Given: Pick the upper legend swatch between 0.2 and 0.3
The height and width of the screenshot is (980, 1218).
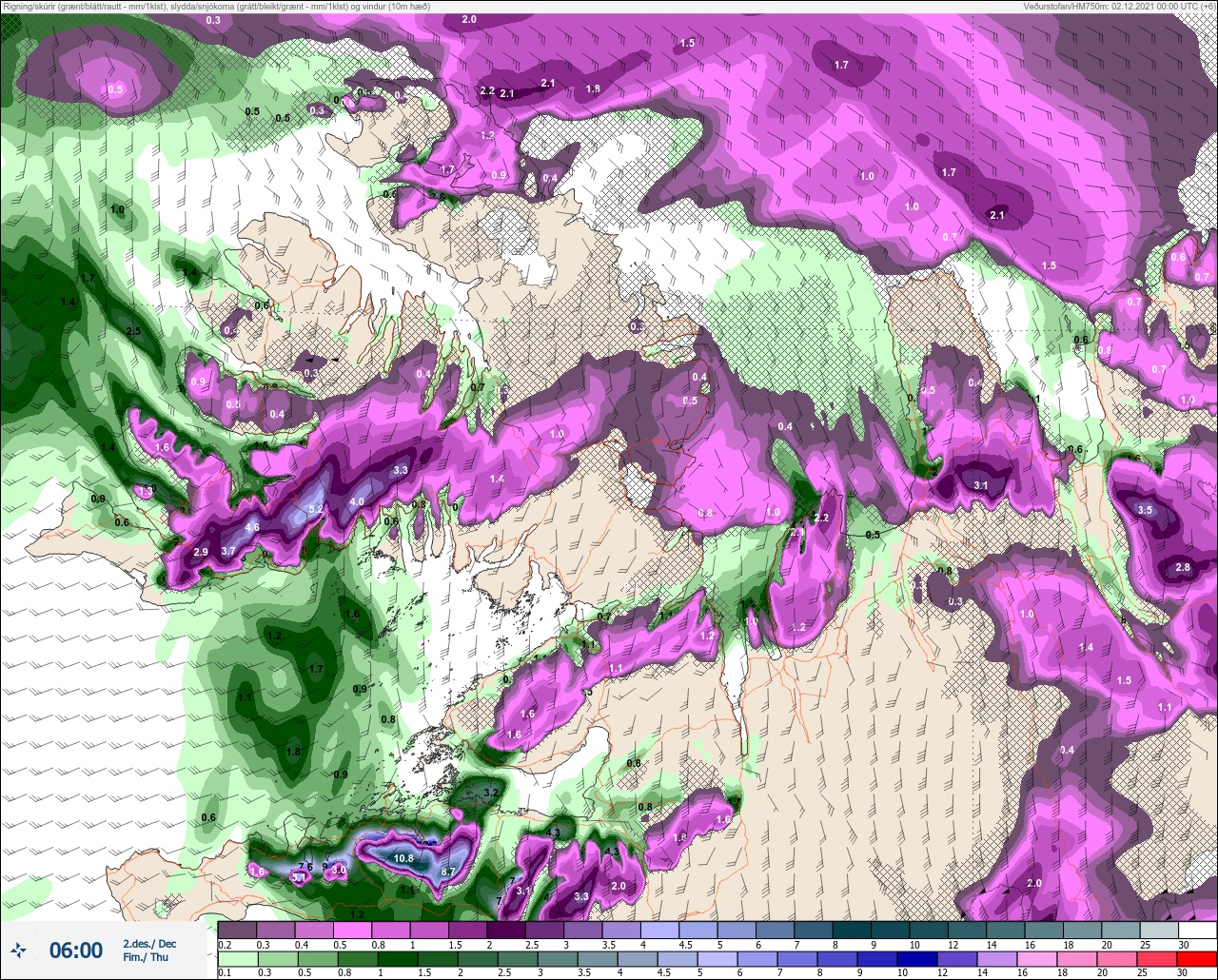Looking at the screenshot, I should pos(237,930).
